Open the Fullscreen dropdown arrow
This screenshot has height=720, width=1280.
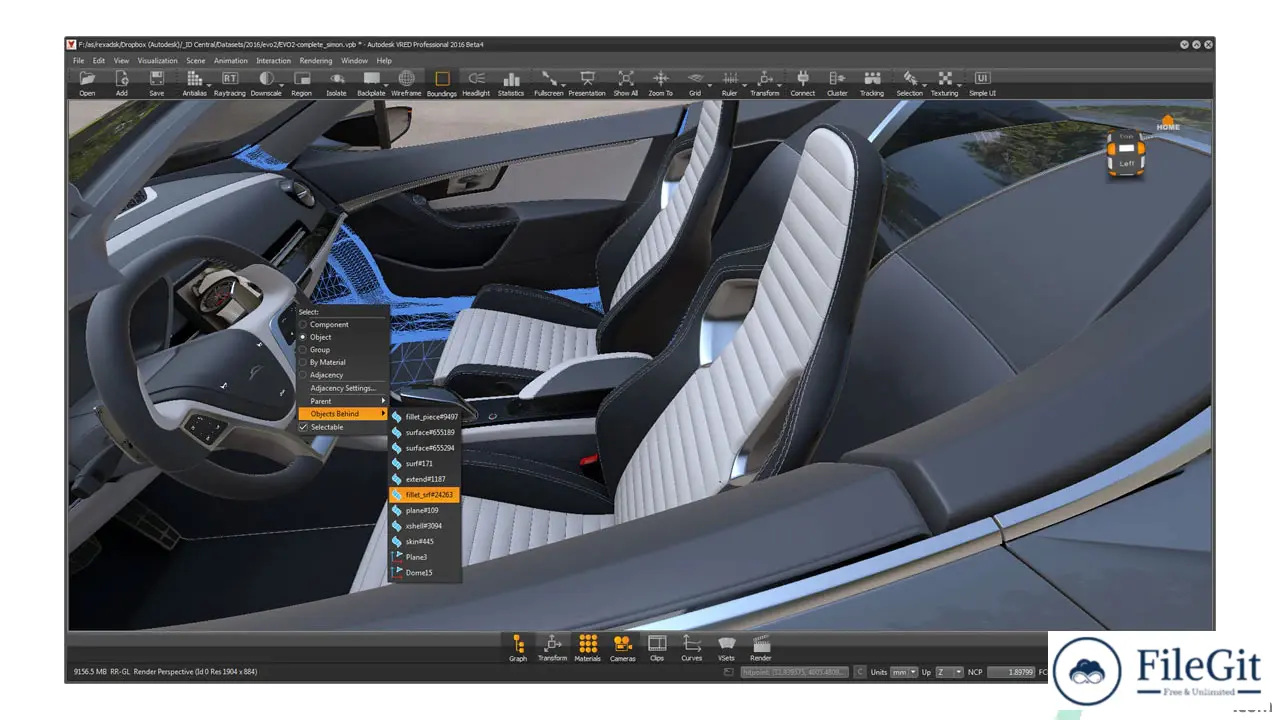click(x=563, y=86)
